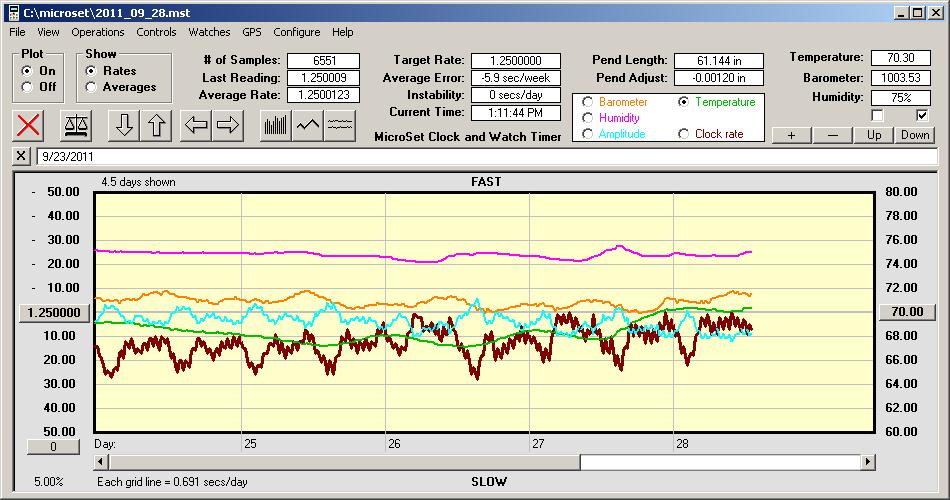Viewport: 950px width, 500px height.
Task: Click the MicroSet title bar application icon
Action: (13, 13)
